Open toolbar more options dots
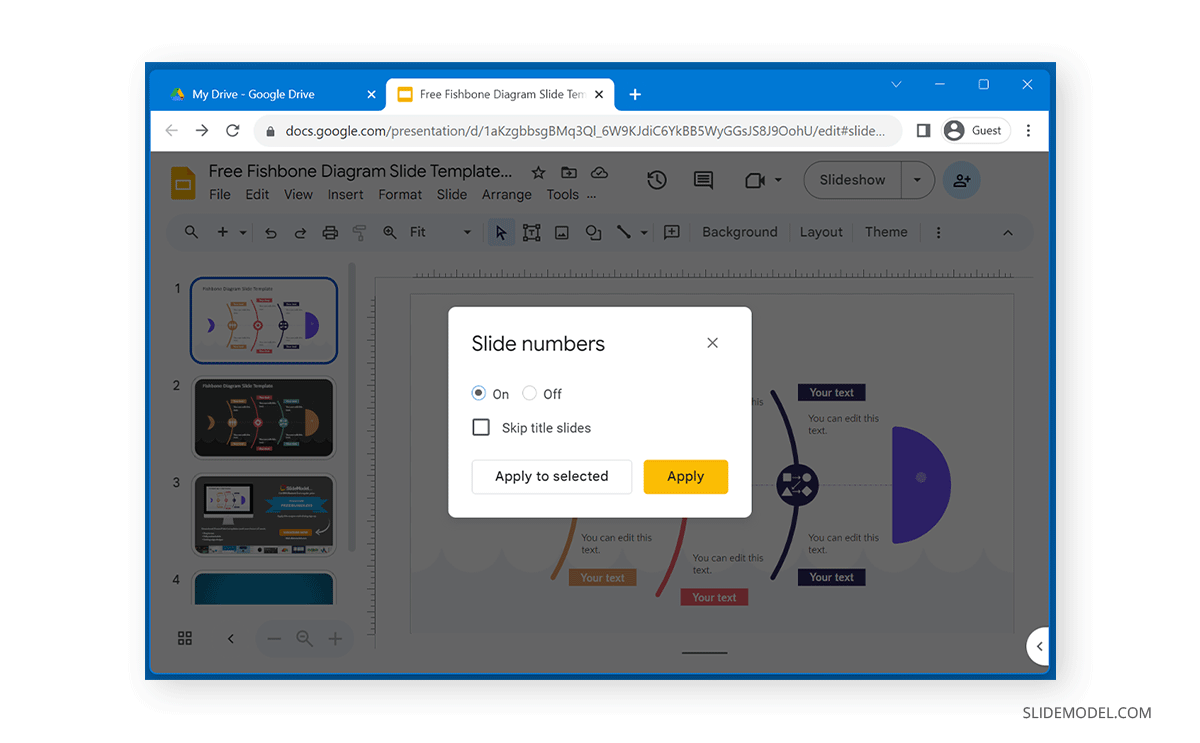Viewport: 1200px width, 743px height. (938, 232)
